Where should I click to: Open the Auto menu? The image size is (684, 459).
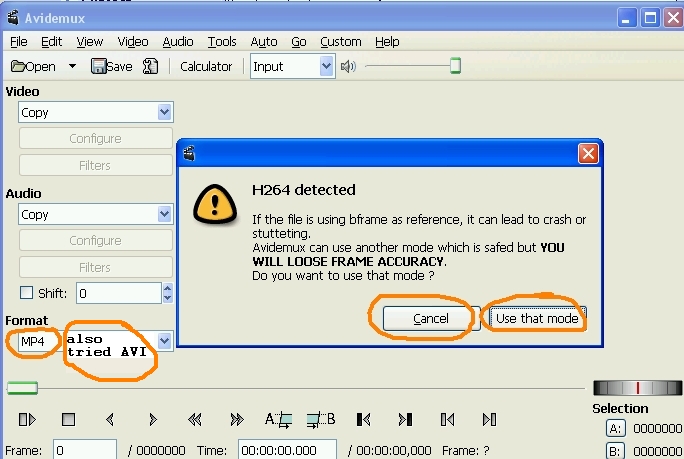coord(264,41)
